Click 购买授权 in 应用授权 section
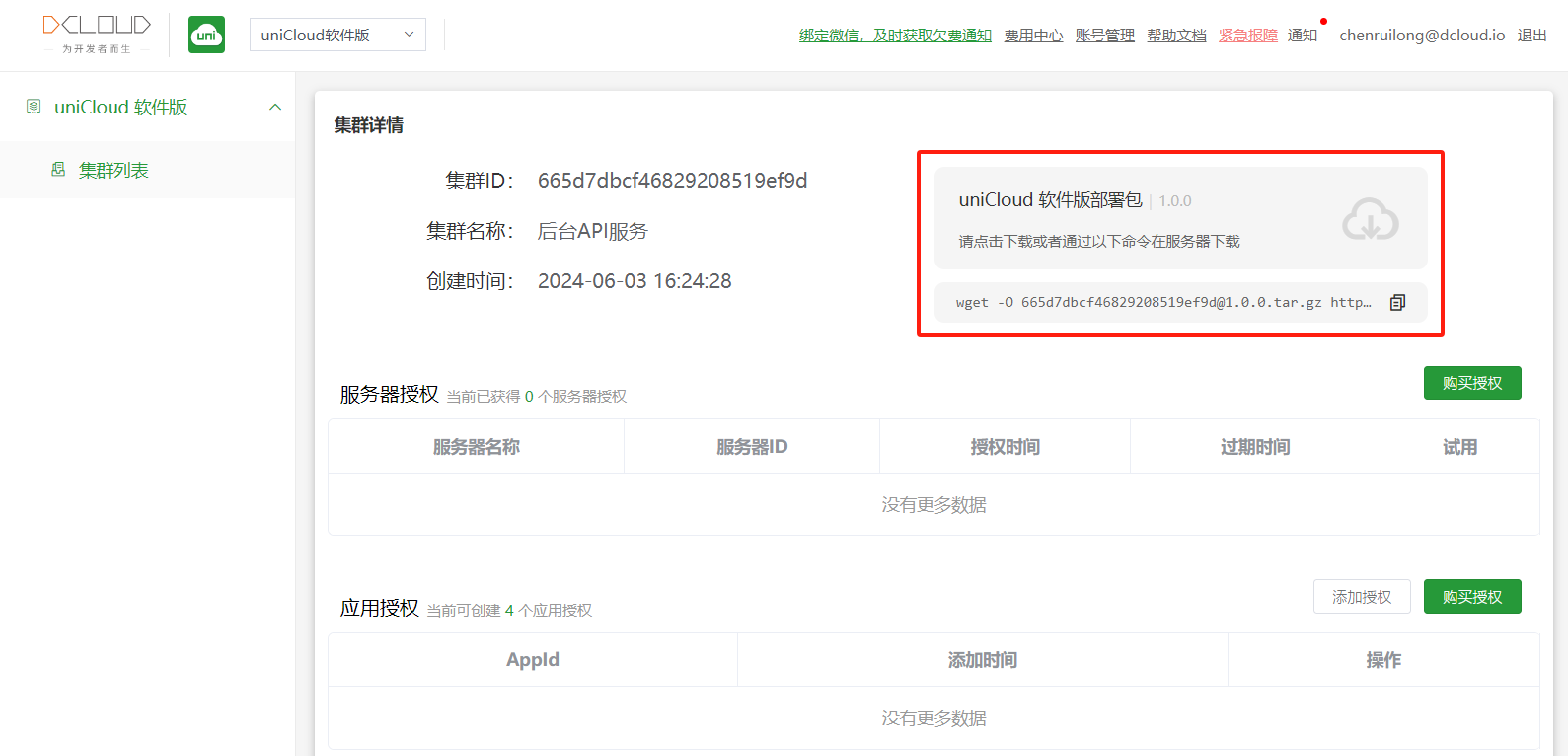 [1472, 597]
